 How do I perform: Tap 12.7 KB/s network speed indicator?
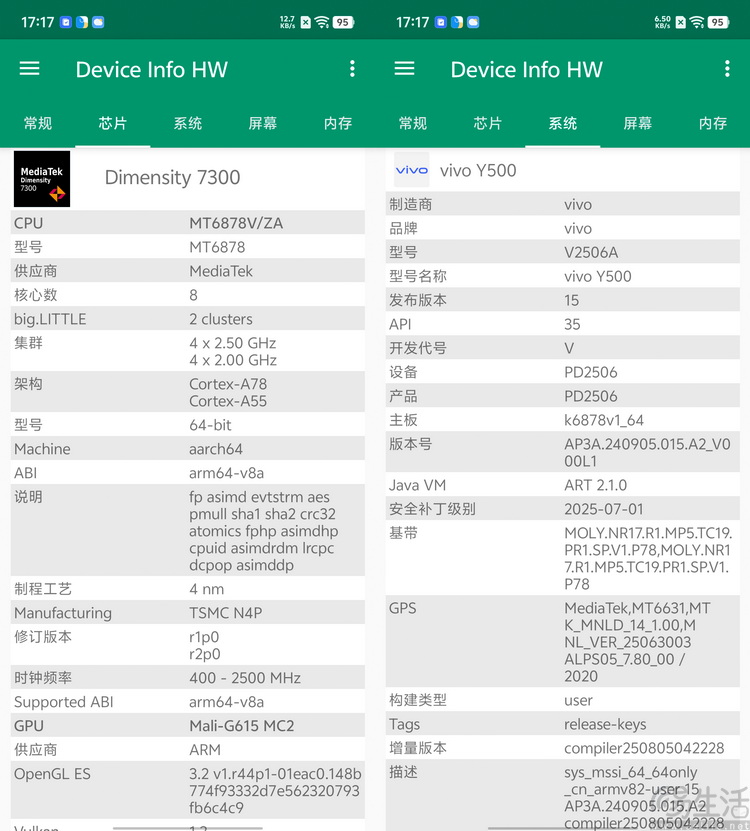tap(287, 22)
